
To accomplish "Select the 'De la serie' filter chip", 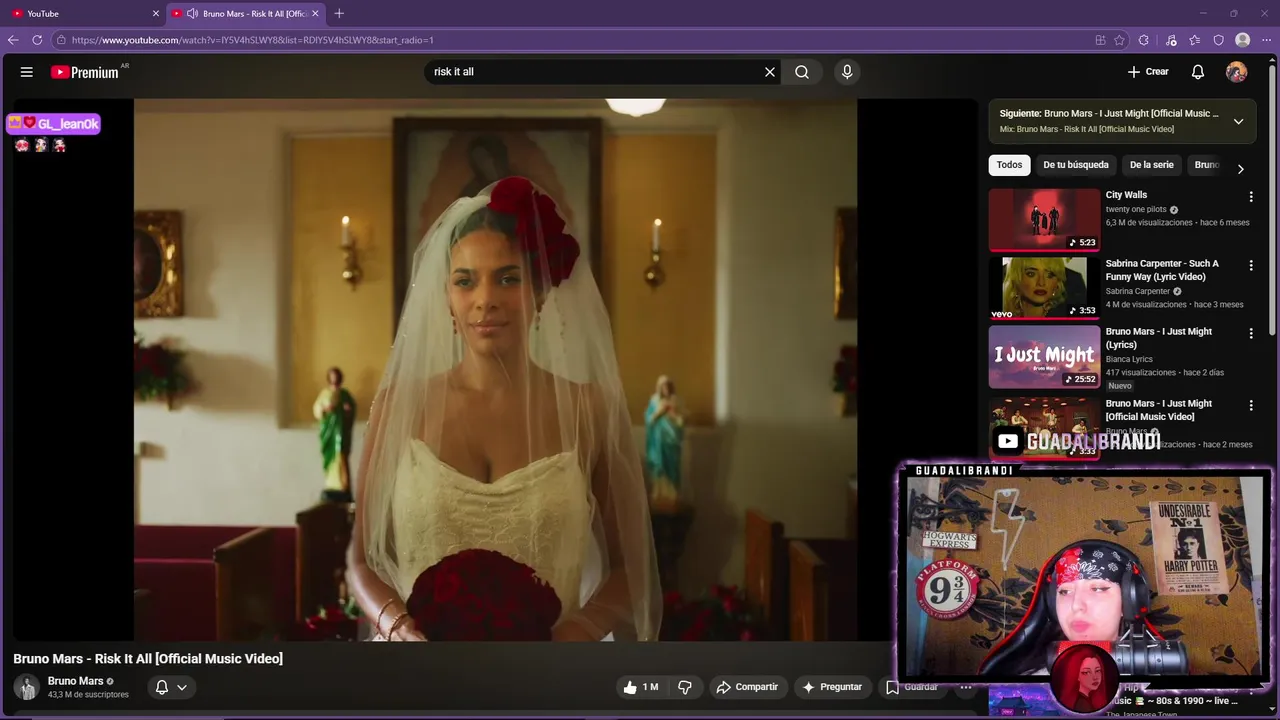I will (1152, 165).
